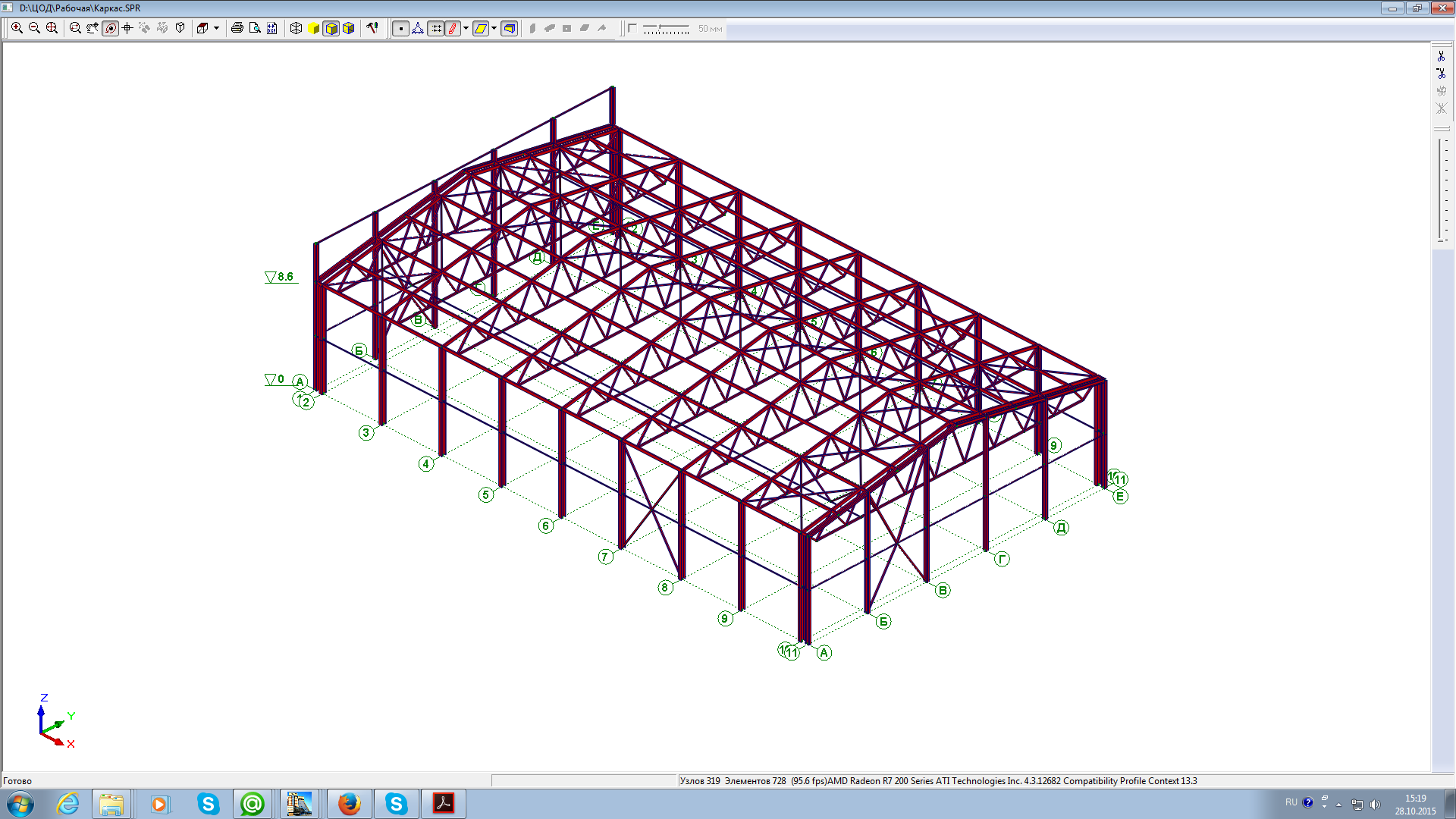Expand plate elements dropdown arrow
The width and height of the screenshot is (1456, 819).
494,28
